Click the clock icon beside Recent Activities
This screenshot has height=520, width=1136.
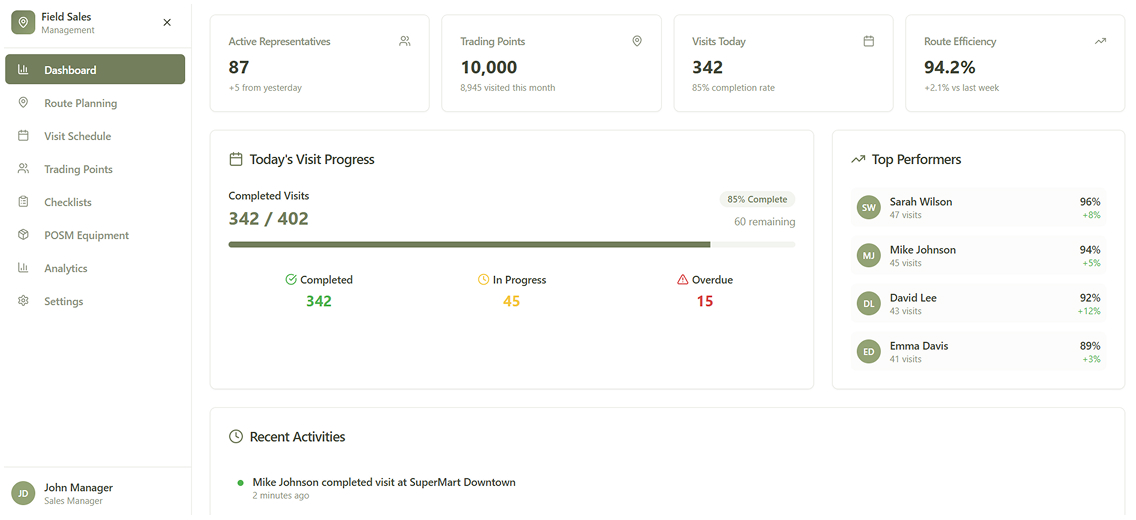(236, 437)
